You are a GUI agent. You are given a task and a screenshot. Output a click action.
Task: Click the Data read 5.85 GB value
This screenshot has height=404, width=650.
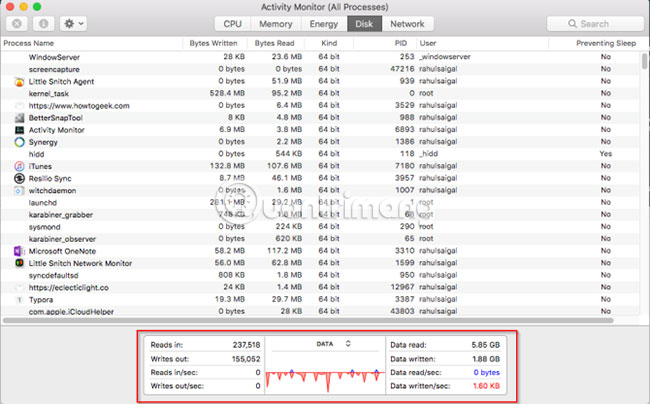pos(485,345)
